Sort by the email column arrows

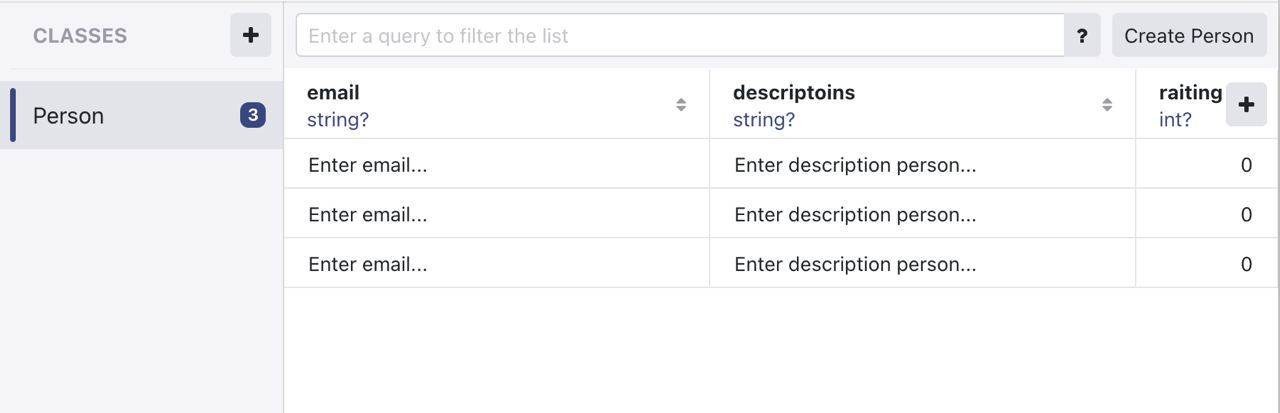681,105
